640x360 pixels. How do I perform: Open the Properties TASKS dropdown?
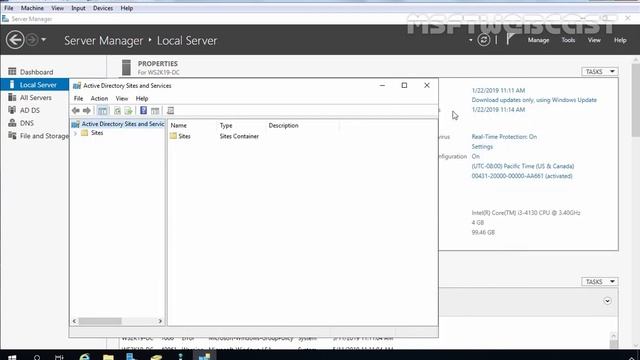click(x=600, y=71)
